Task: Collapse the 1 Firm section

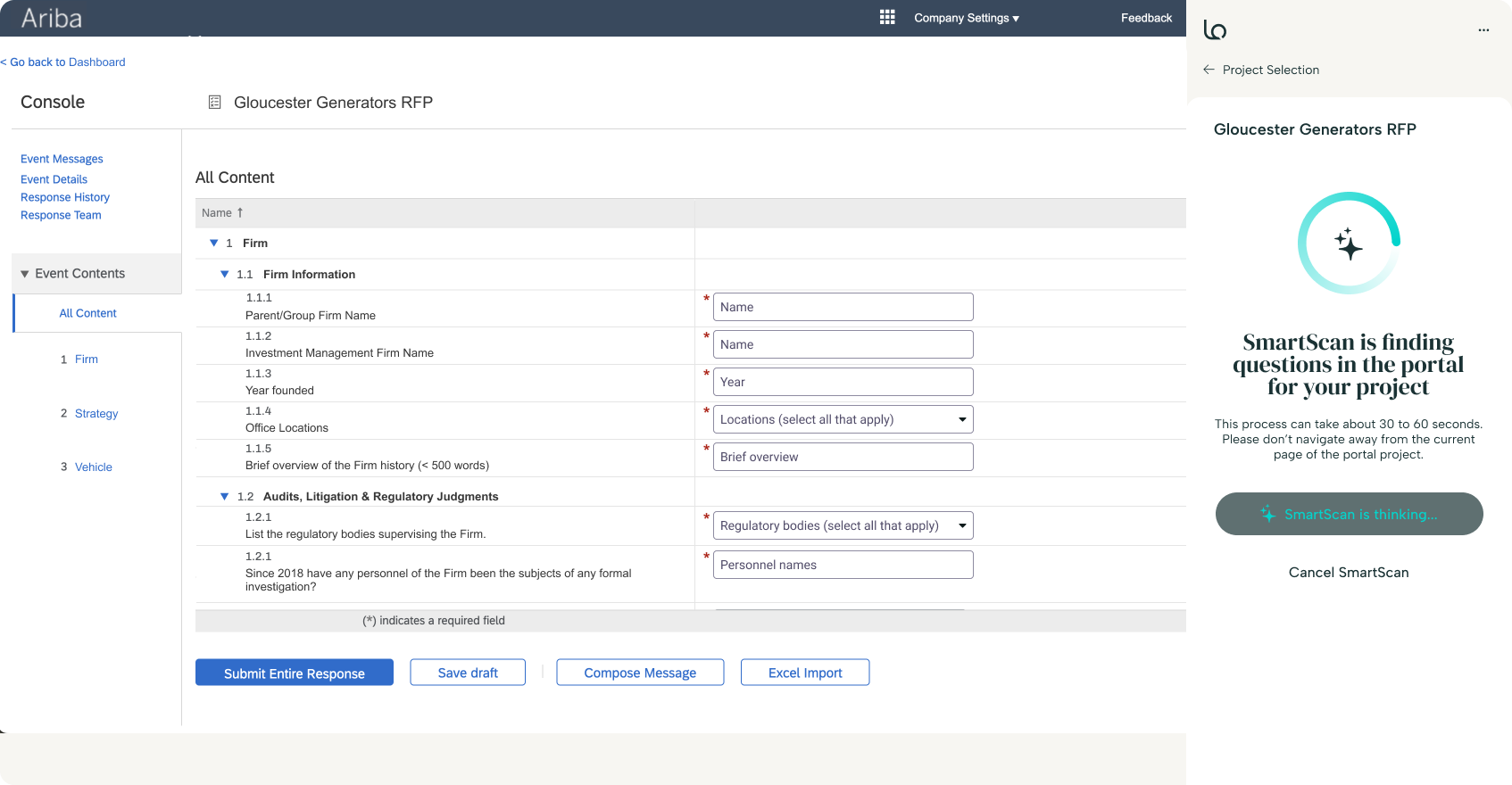Action: pos(214,243)
